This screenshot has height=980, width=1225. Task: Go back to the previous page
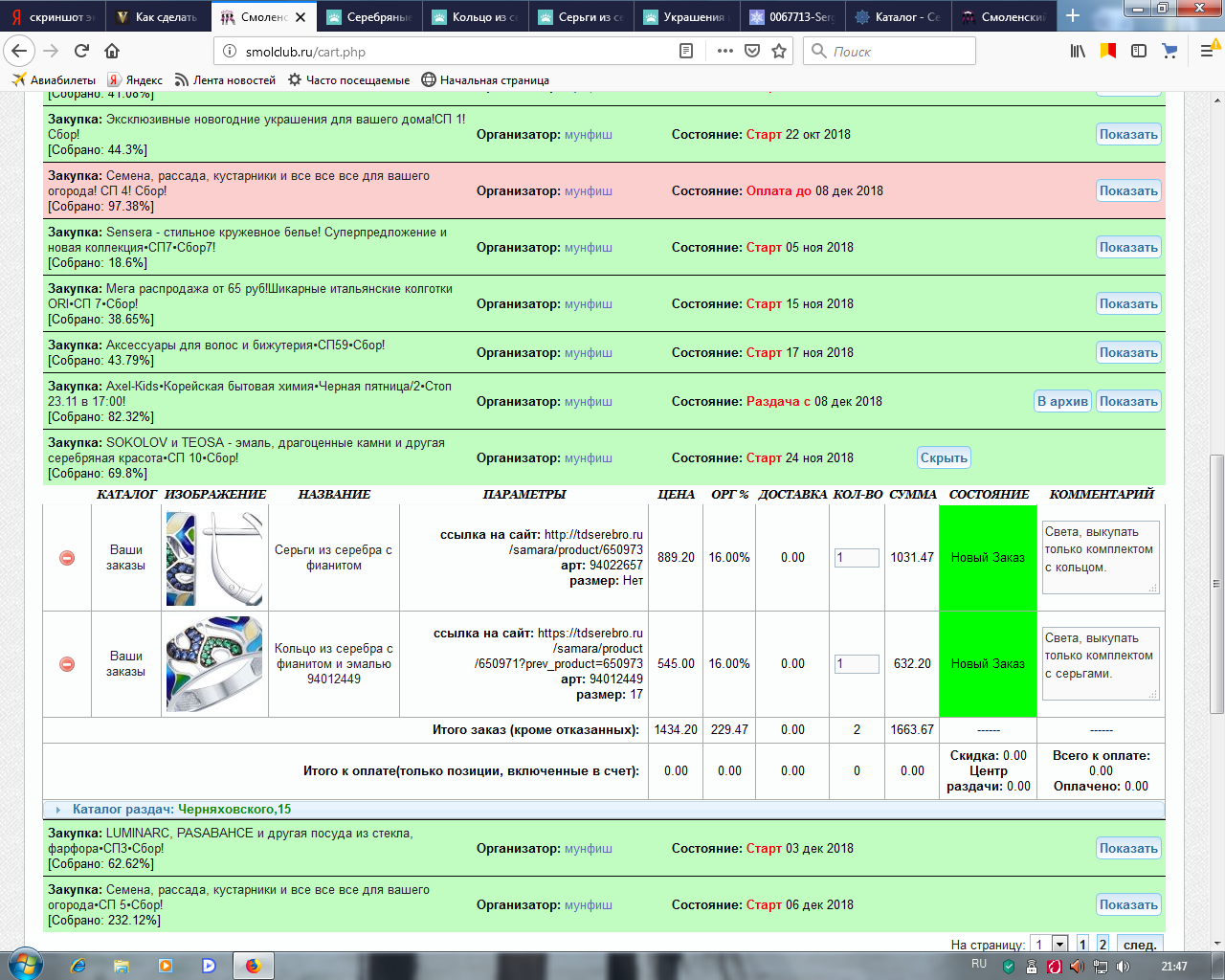tap(20, 51)
